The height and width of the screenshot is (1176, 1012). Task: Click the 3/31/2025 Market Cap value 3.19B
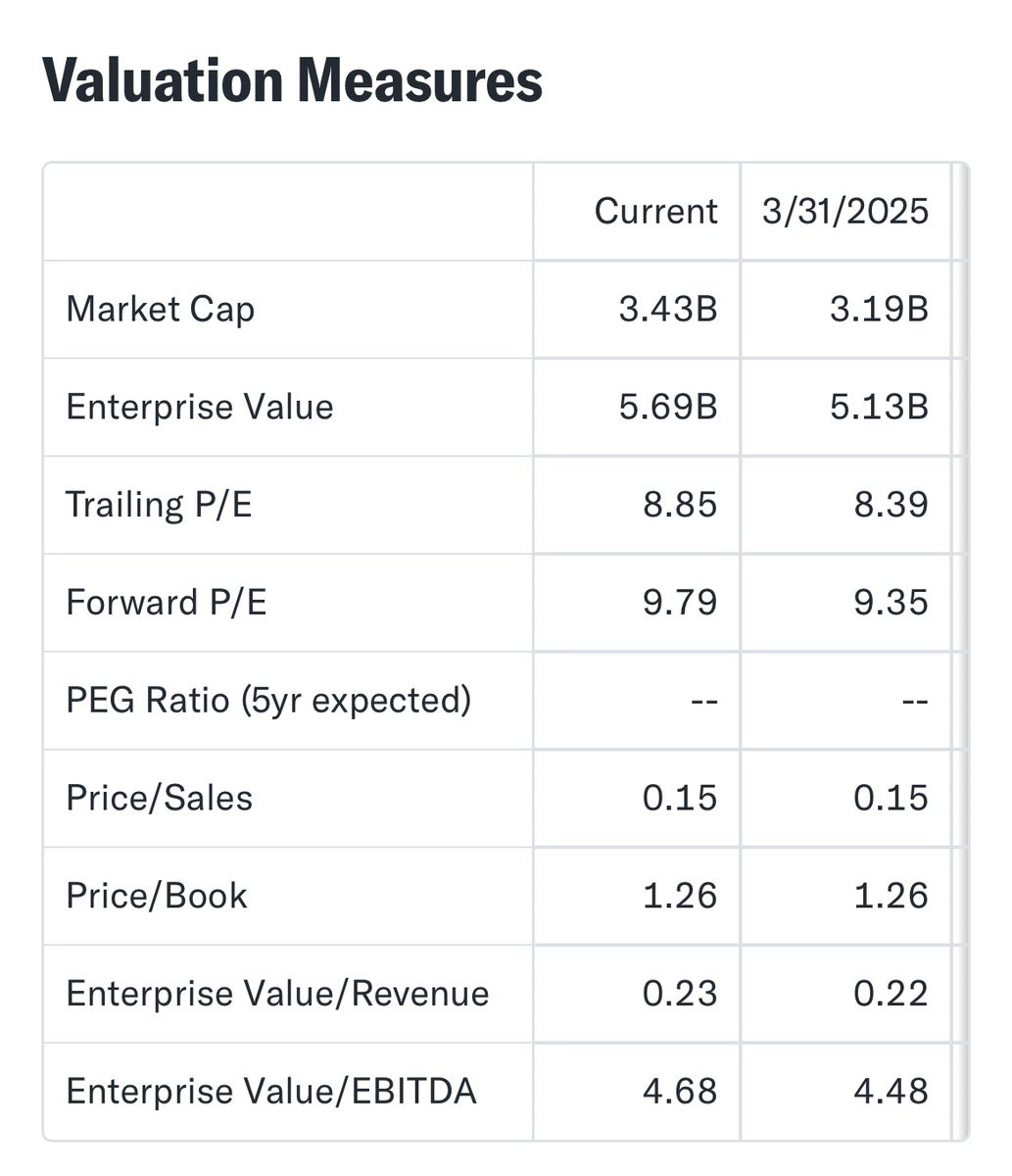(x=879, y=310)
